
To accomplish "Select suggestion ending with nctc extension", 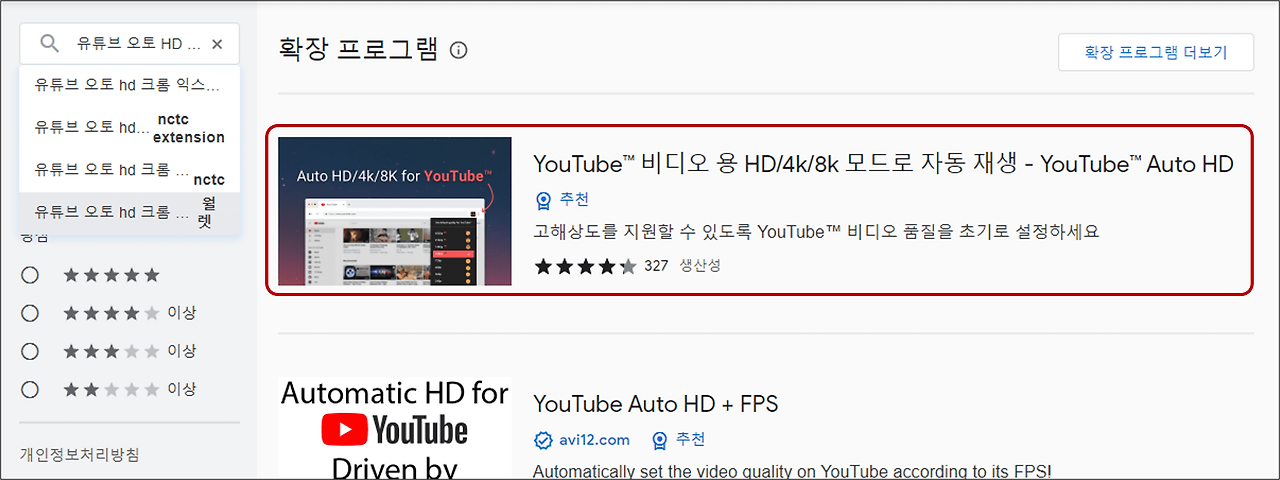I will [130, 128].
